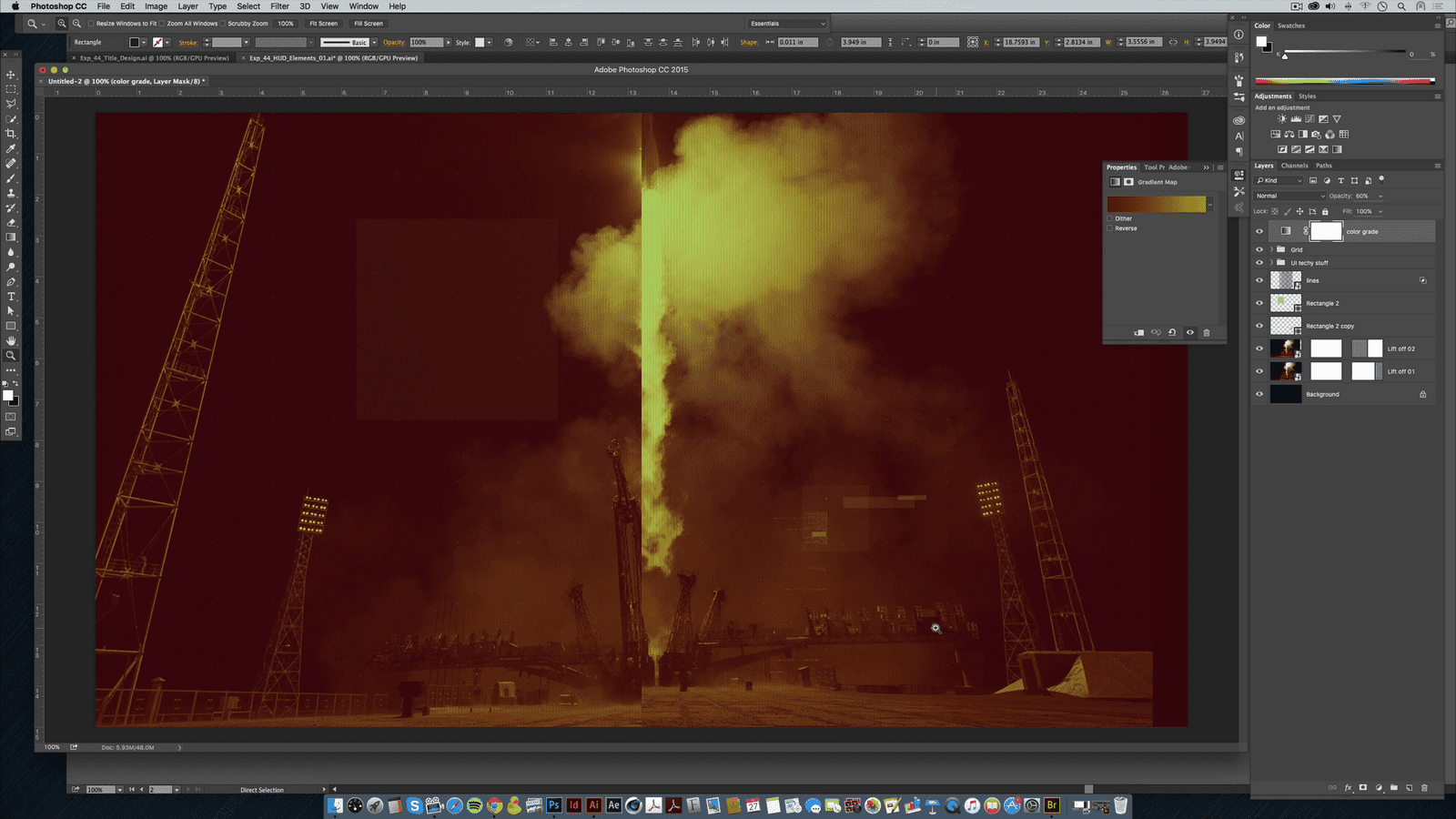This screenshot has height=819, width=1456.
Task: Switch to the Paths tab
Action: pos(1323,166)
